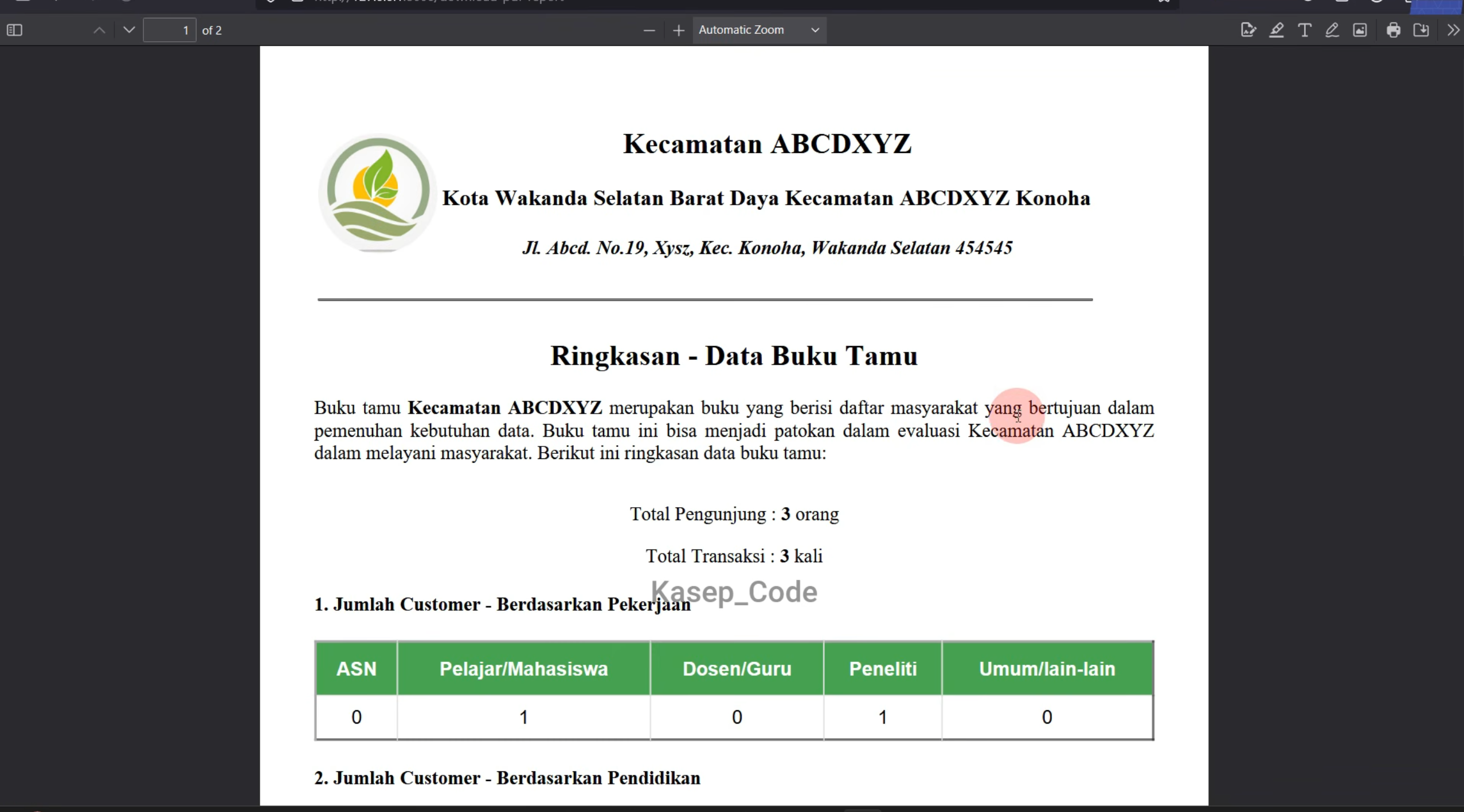Screen dimensions: 1464x812
Task: Zoom out with the minus button
Action: (x=649, y=30)
